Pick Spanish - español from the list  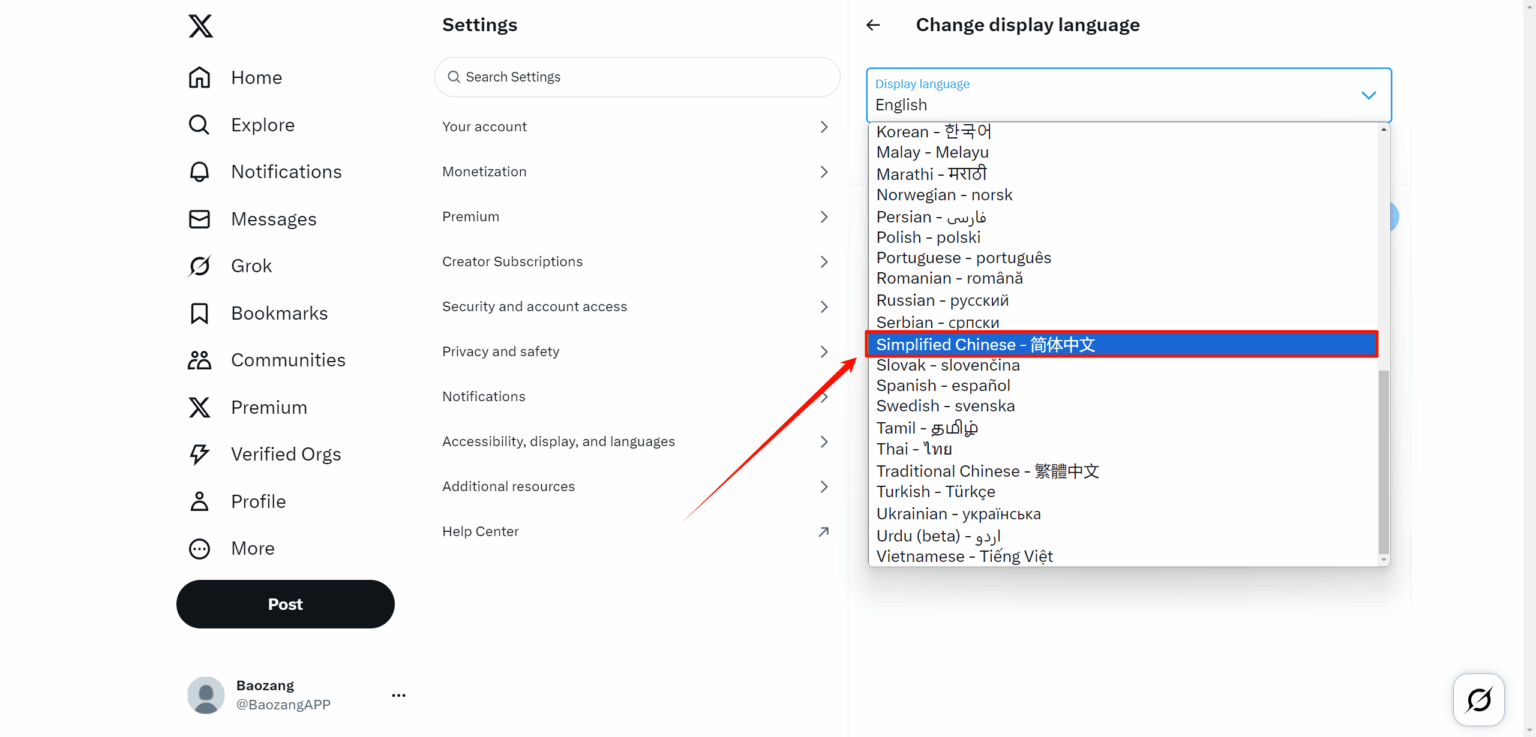coord(943,385)
